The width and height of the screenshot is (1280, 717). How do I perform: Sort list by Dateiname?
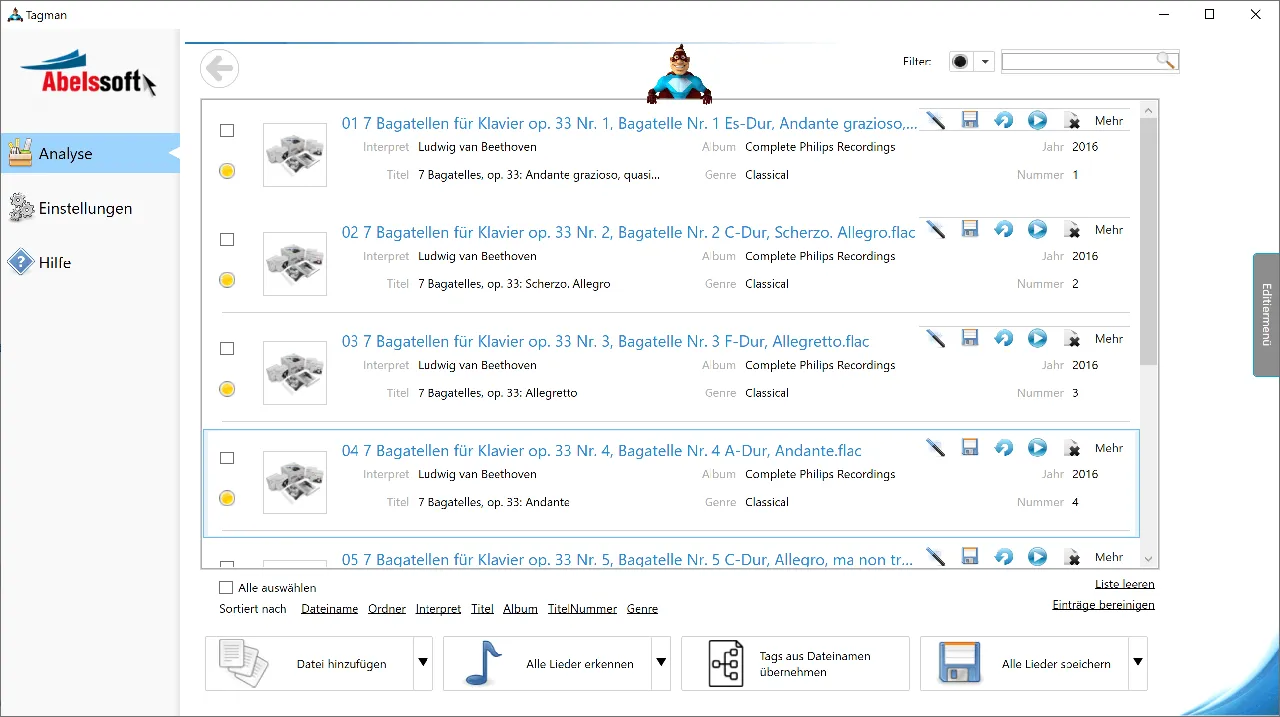(x=329, y=608)
